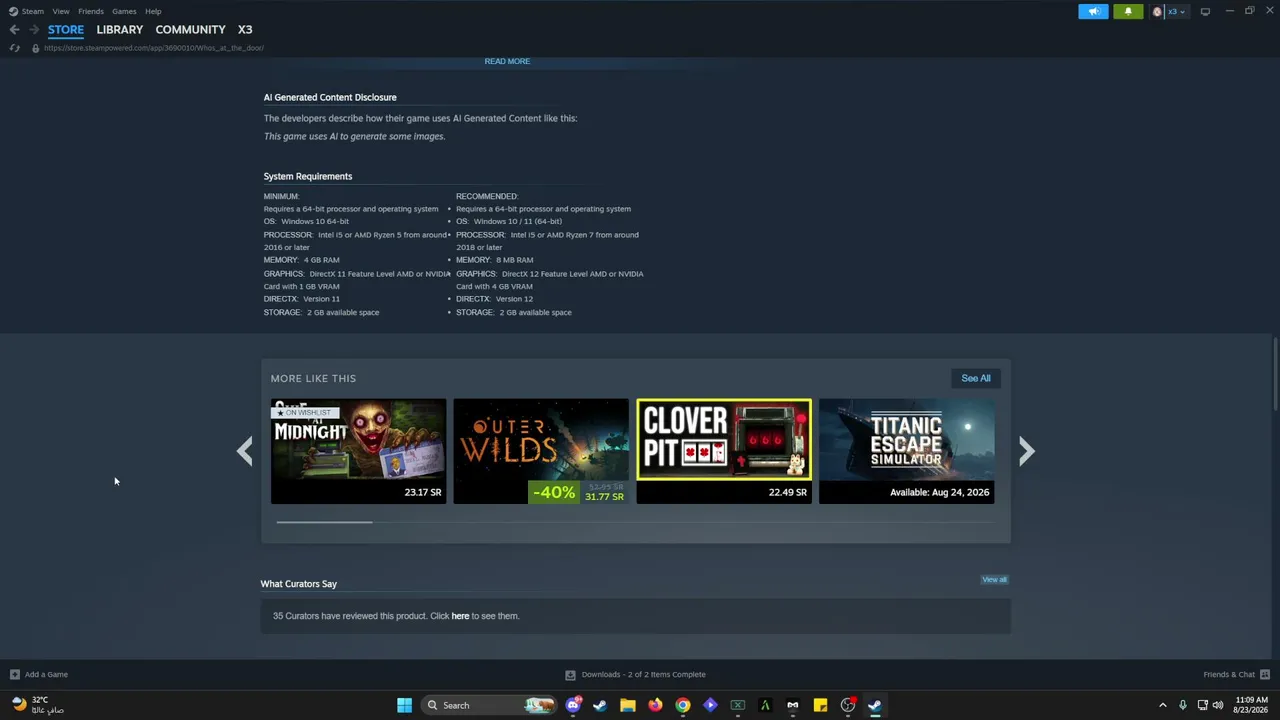The image size is (1280, 720).
Task: Click the 'System Requirements' heading
Action: point(308,176)
